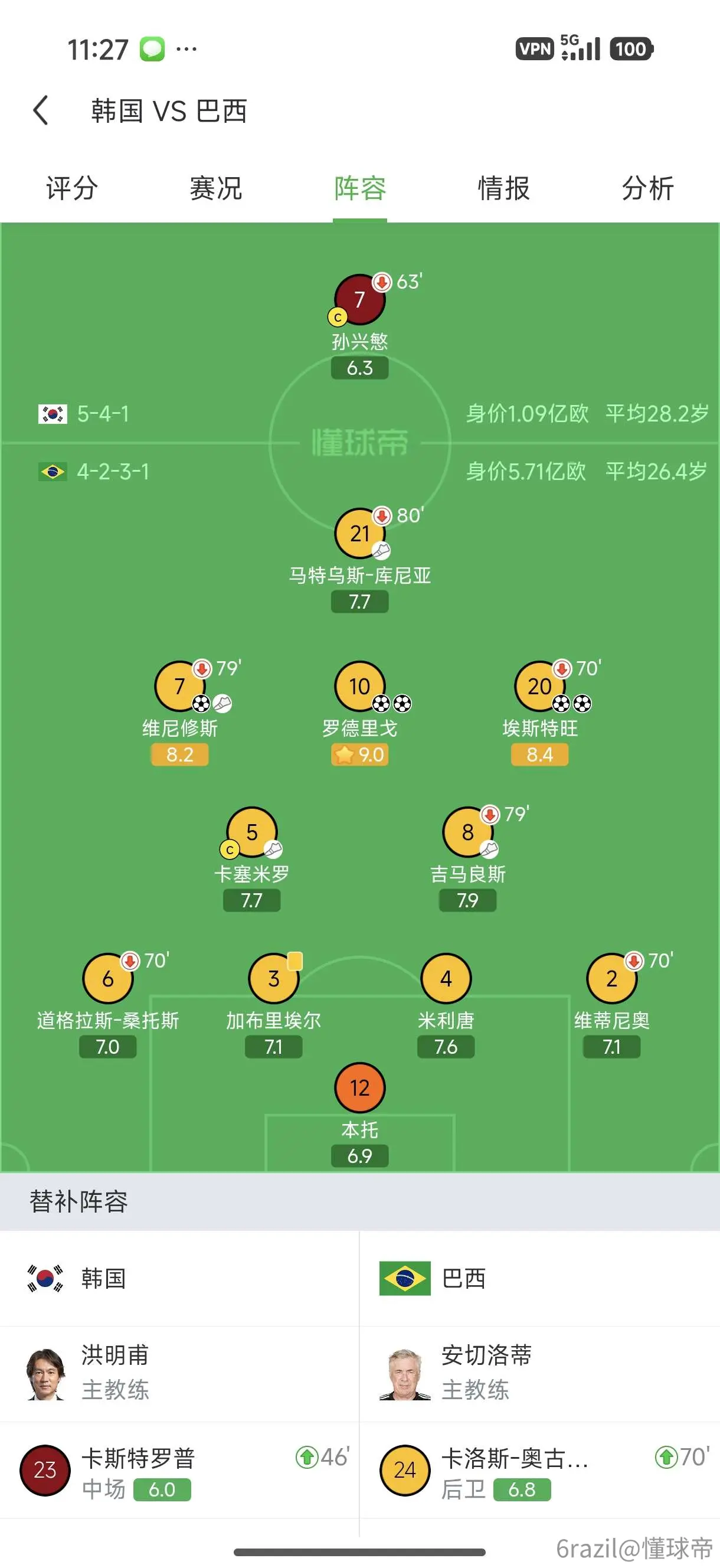Tap the Brazil flag formation 4-2-3-1
Screen dimensions: 720x1568
coord(94,472)
